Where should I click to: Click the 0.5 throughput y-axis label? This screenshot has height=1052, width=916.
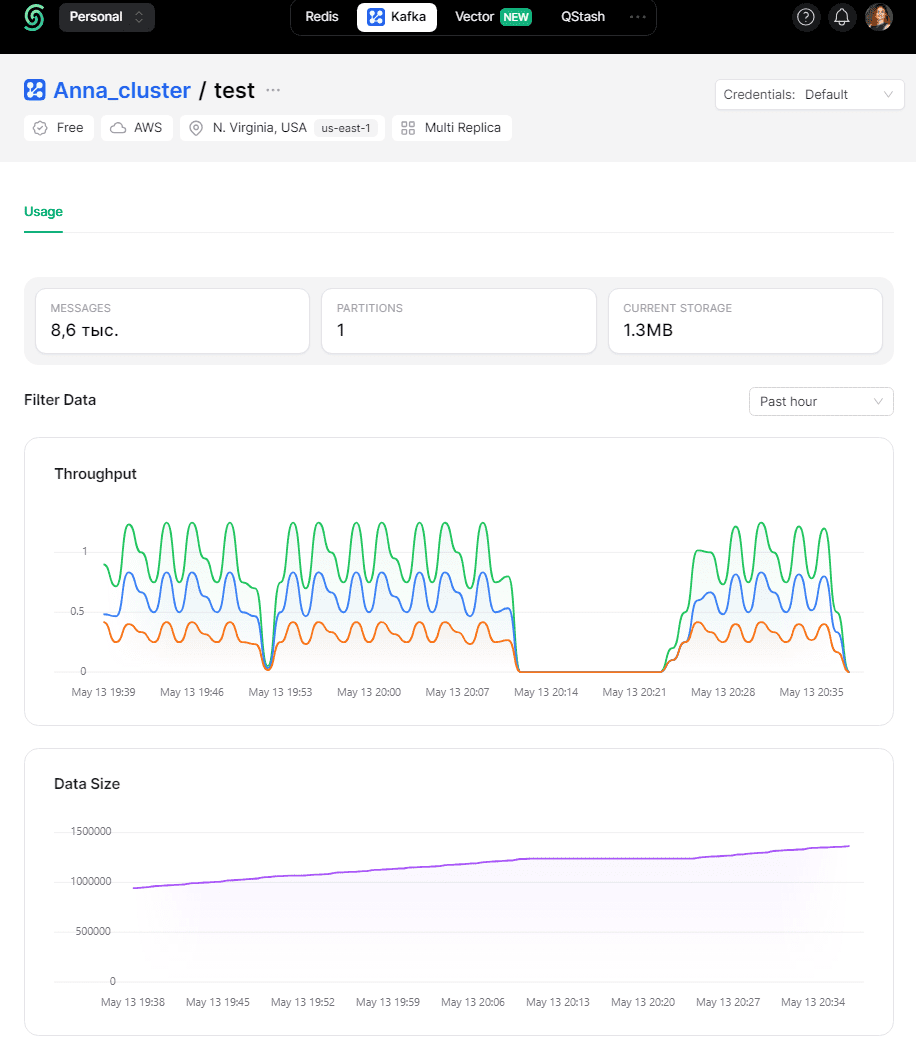pyautogui.click(x=77, y=611)
